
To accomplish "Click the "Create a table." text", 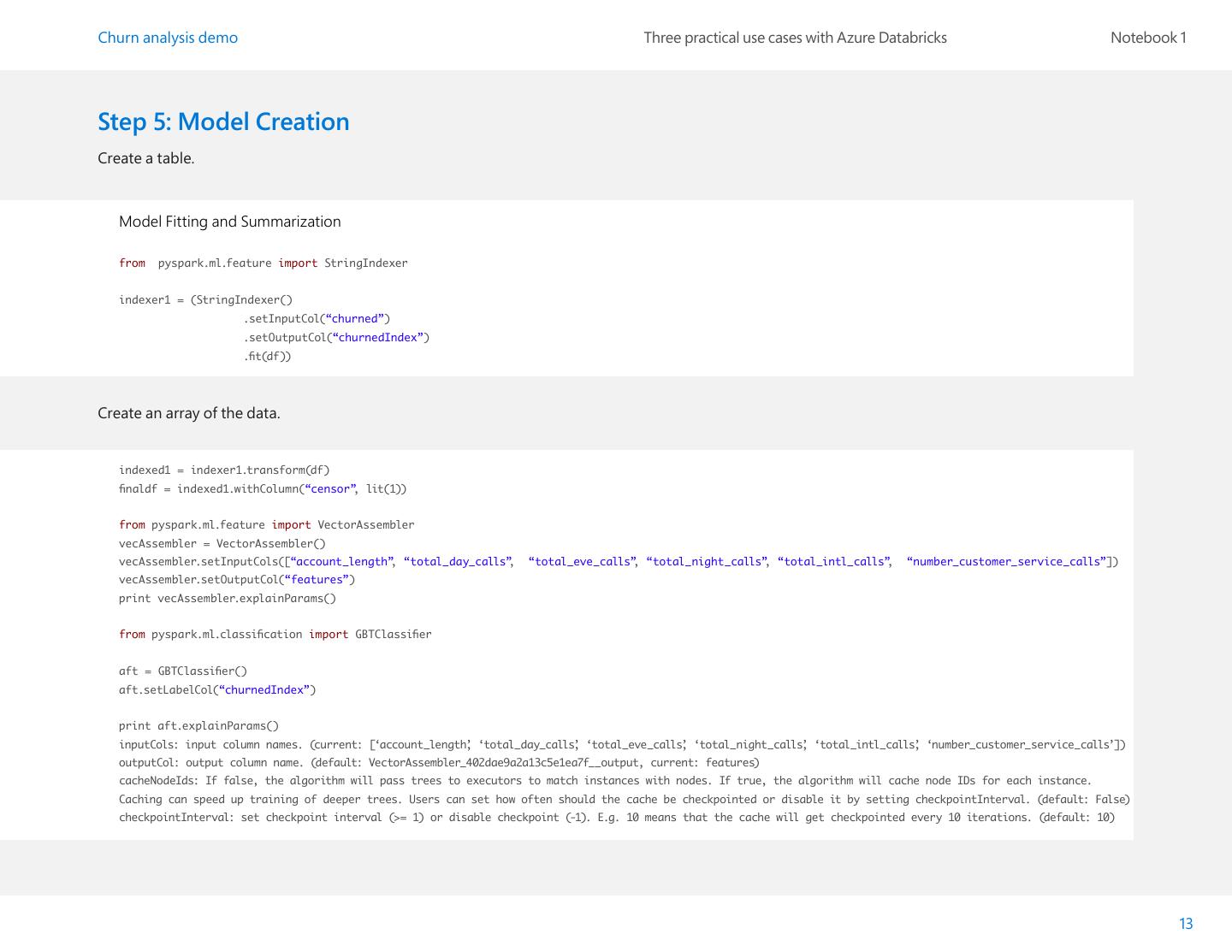I will tap(145, 158).
